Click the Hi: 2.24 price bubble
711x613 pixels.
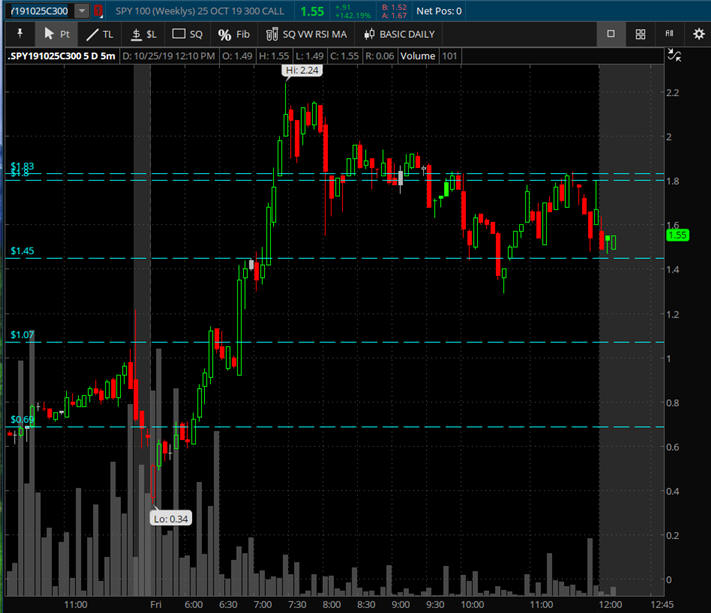302,70
